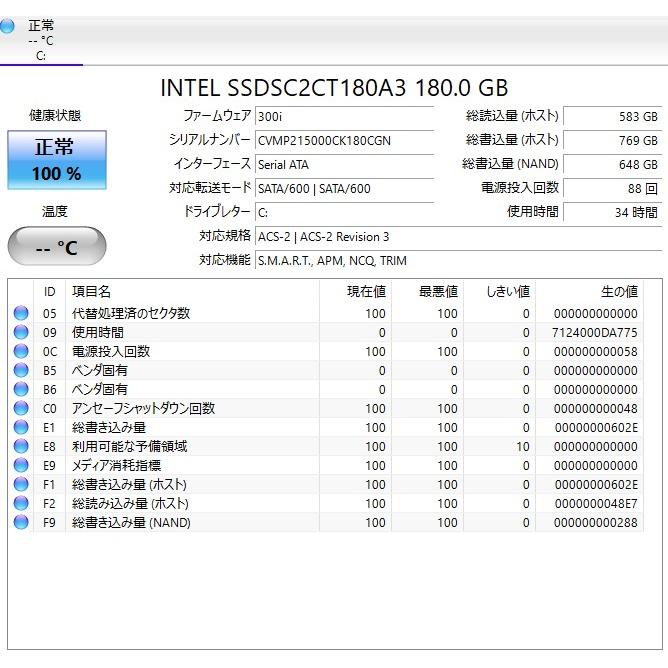Viewport: 668px width, 668px height.
Task: Select the 使用時間 attribute in the table
Action: [325, 332]
